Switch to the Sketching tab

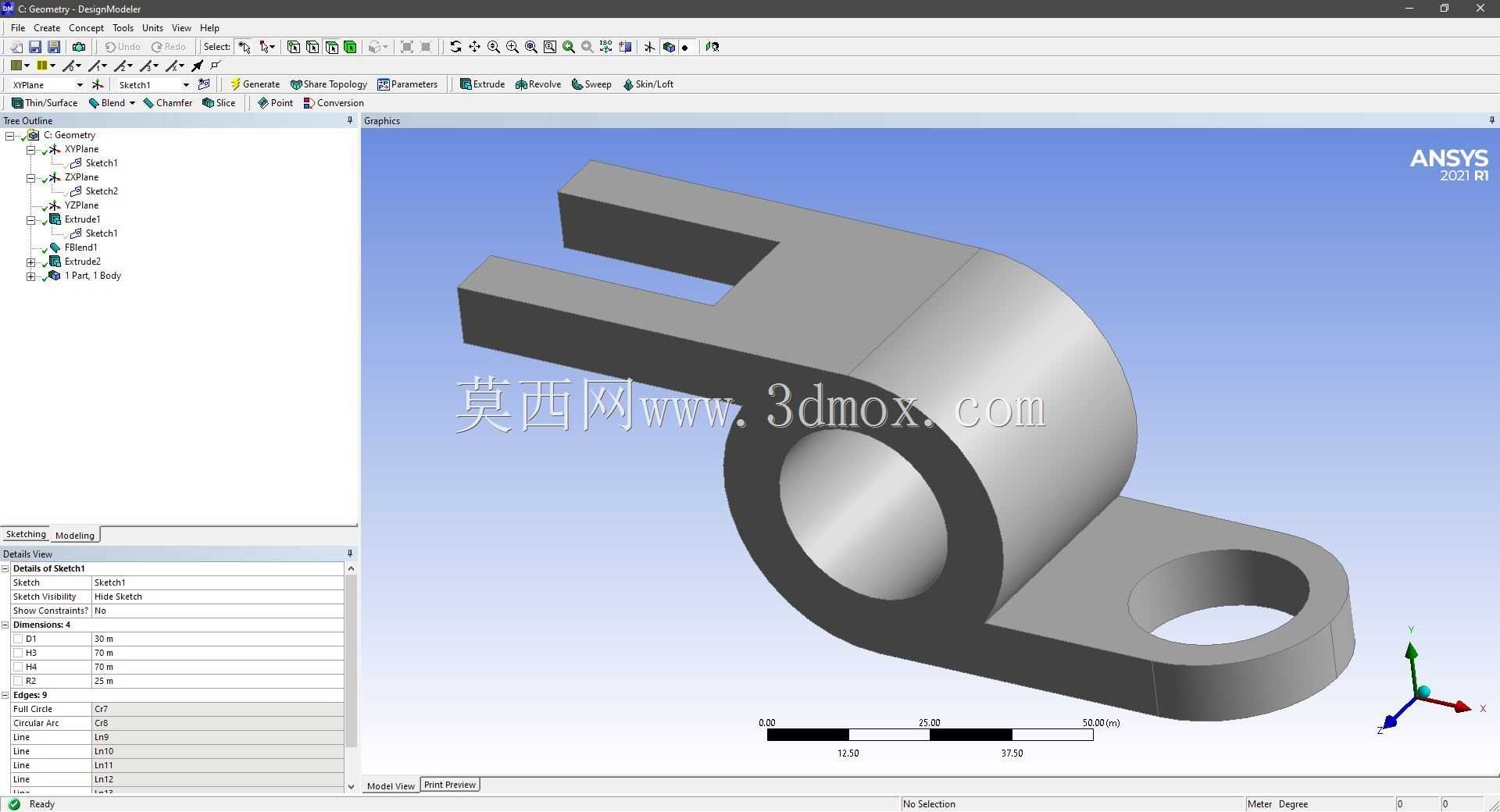[x=26, y=534]
